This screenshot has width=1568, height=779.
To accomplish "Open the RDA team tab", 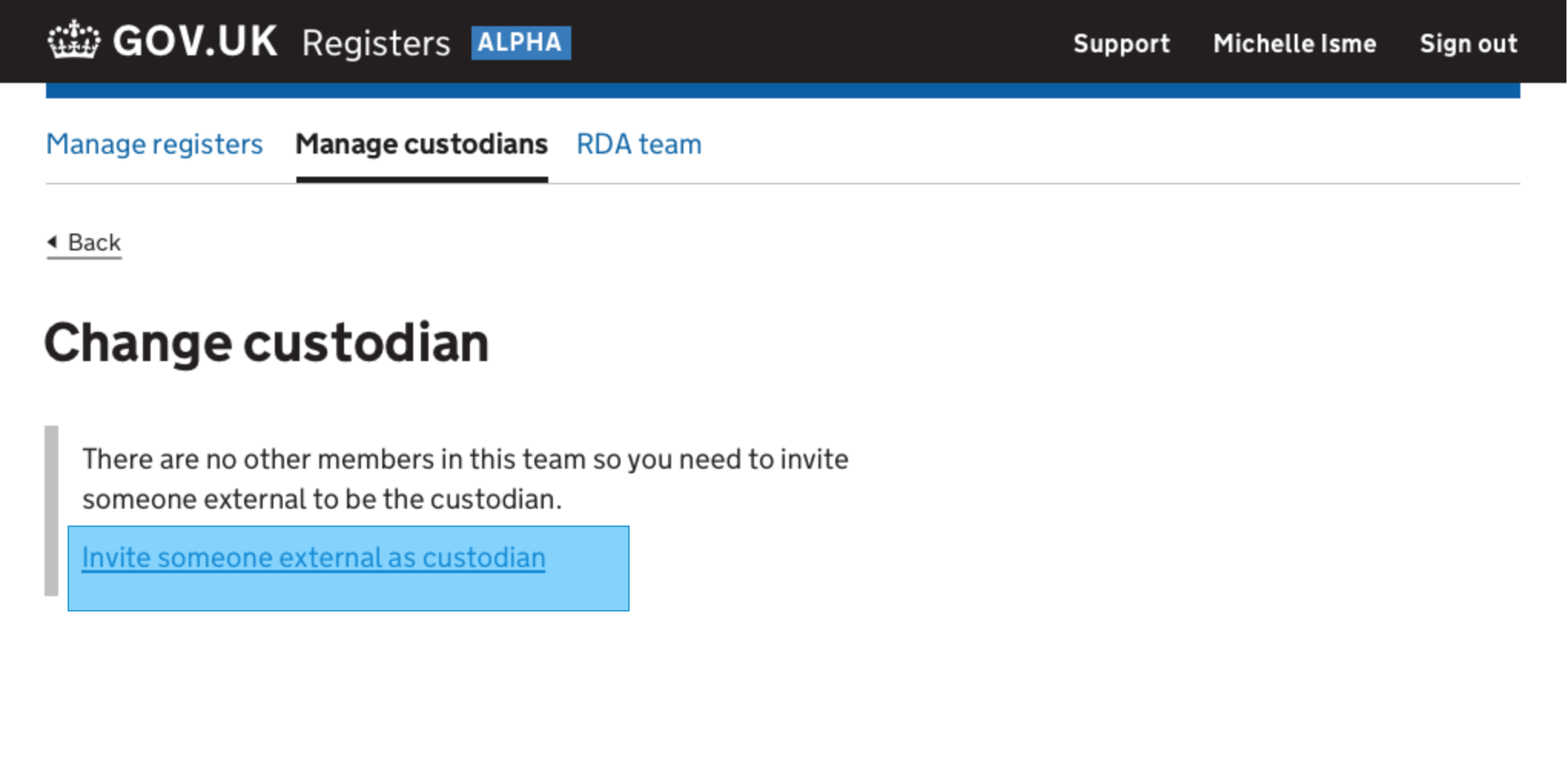I will 639,144.
